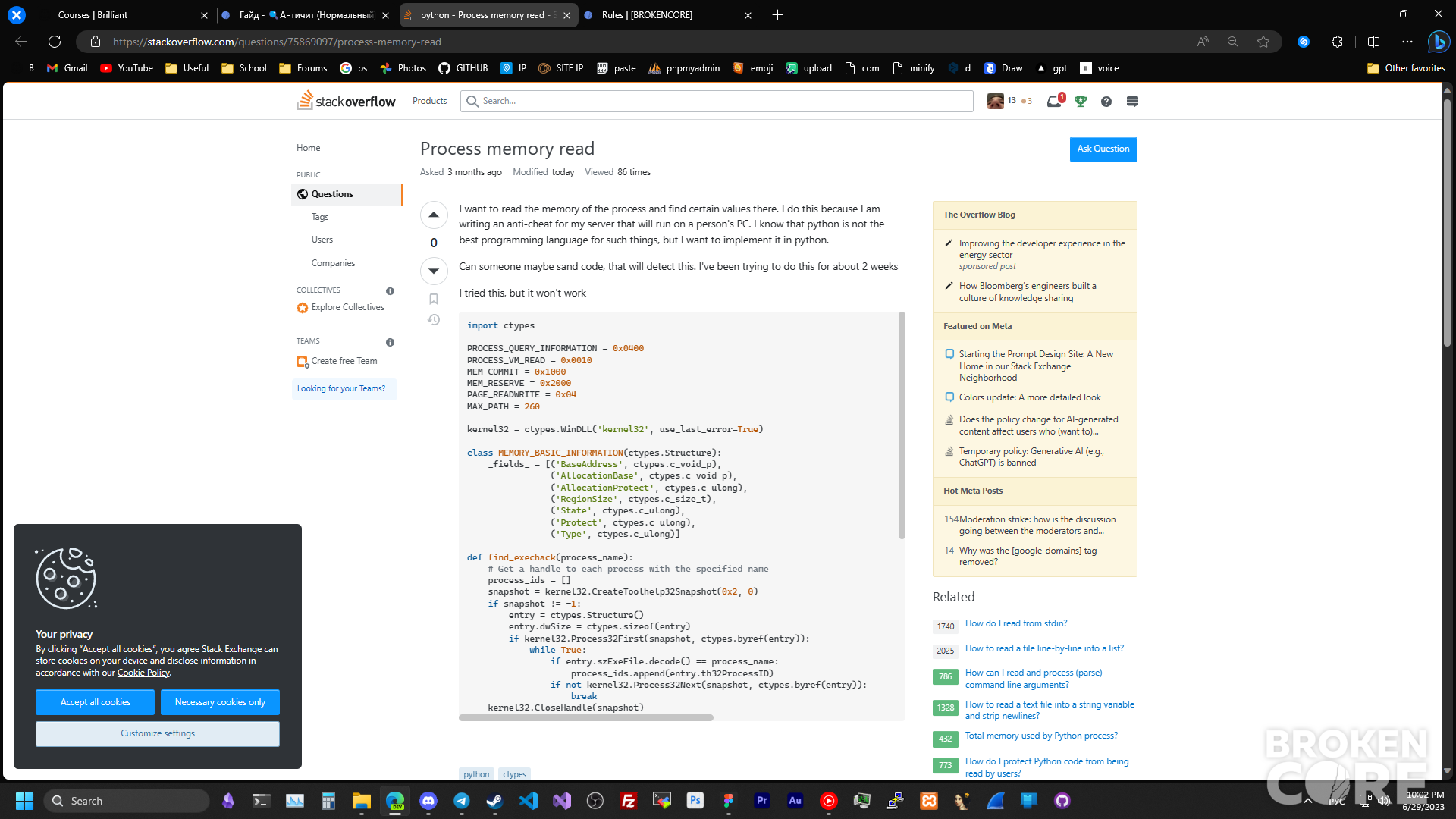
Task: Open Users in the left sidebar
Action: (x=322, y=240)
